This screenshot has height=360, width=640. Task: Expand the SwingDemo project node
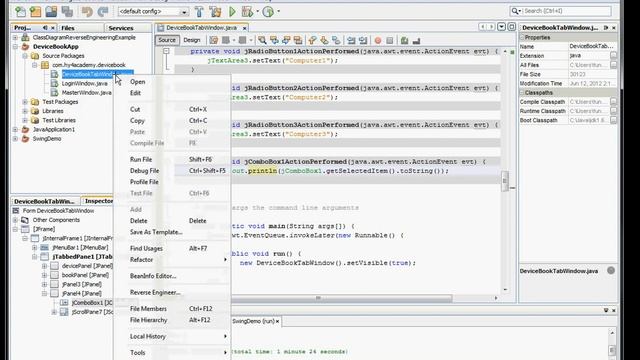(x=15, y=139)
